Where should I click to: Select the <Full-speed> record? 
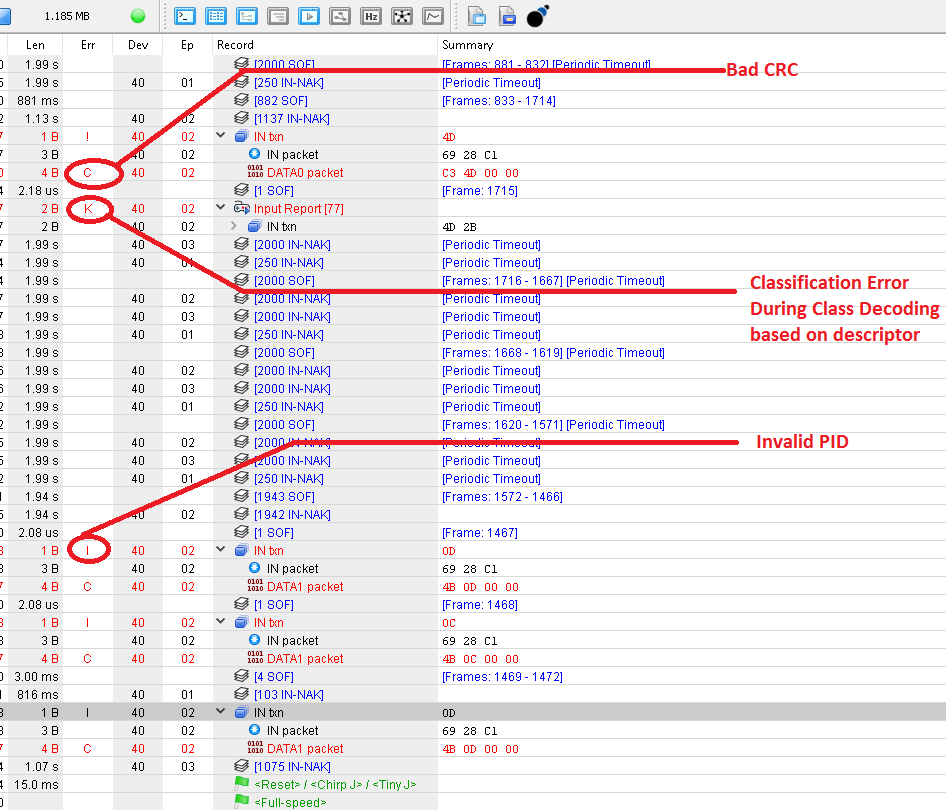coord(290,802)
